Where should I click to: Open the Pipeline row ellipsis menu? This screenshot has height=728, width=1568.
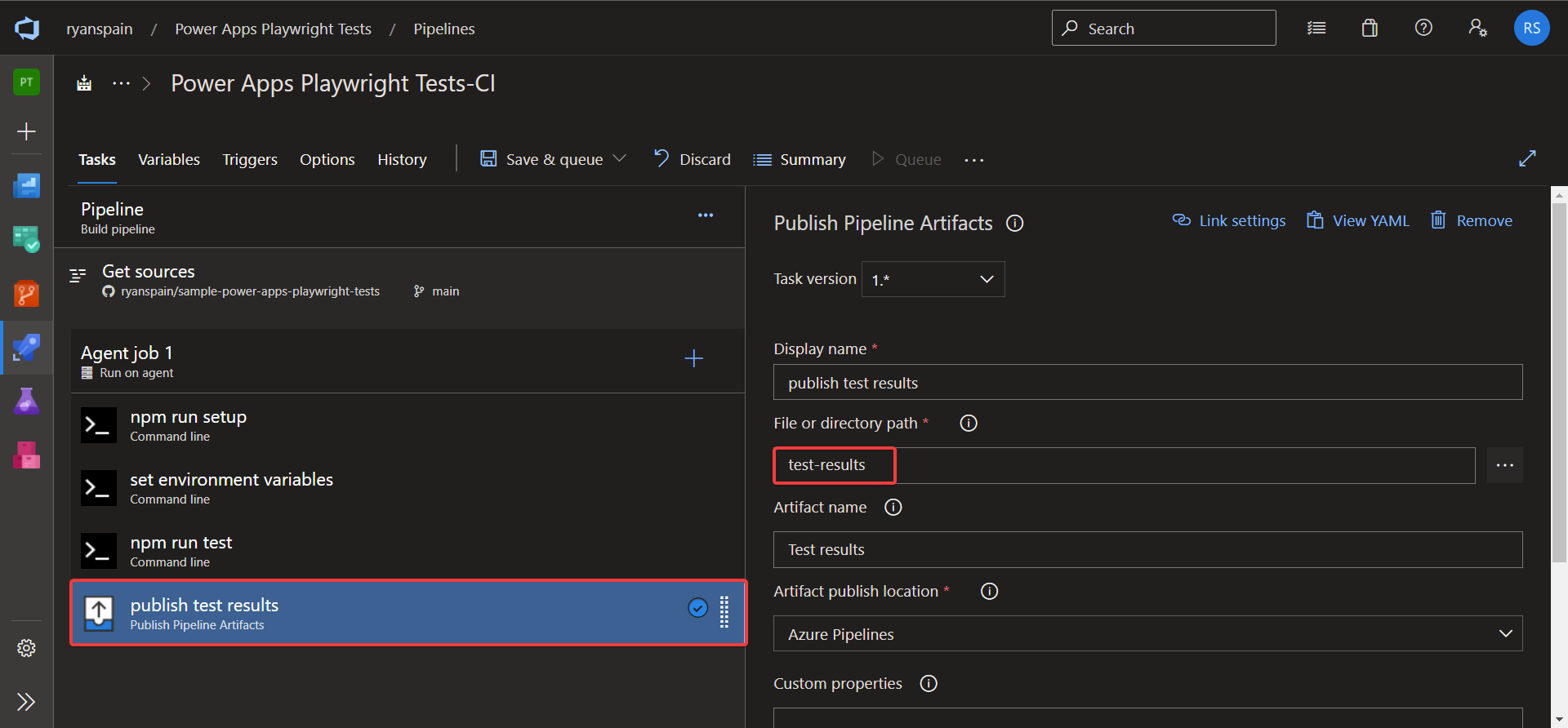706,215
